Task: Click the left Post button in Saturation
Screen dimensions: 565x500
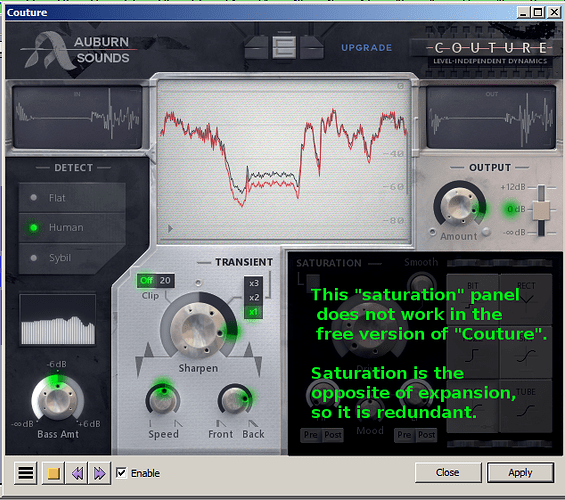Action: pos(333,435)
